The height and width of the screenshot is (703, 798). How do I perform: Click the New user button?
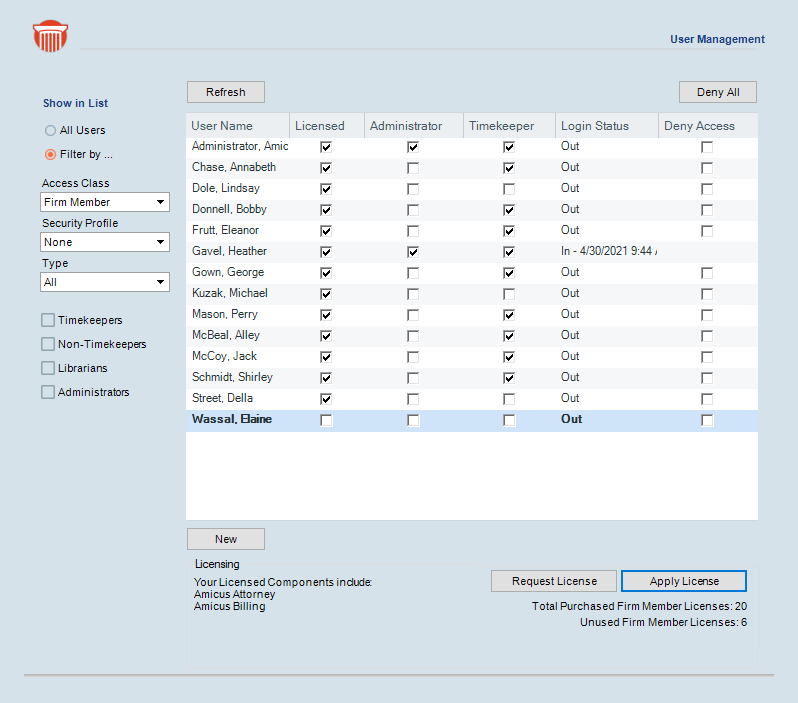(226, 539)
